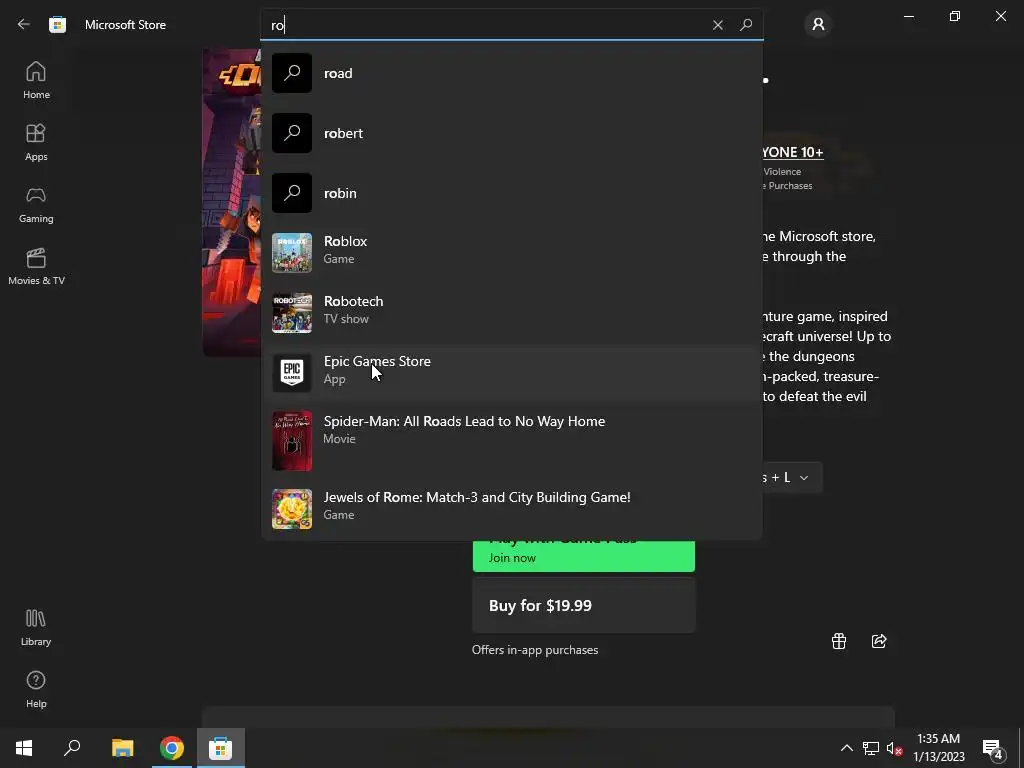Open the Roblox game suggestion
Image resolution: width=1024 pixels, height=768 pixels.
512,253
